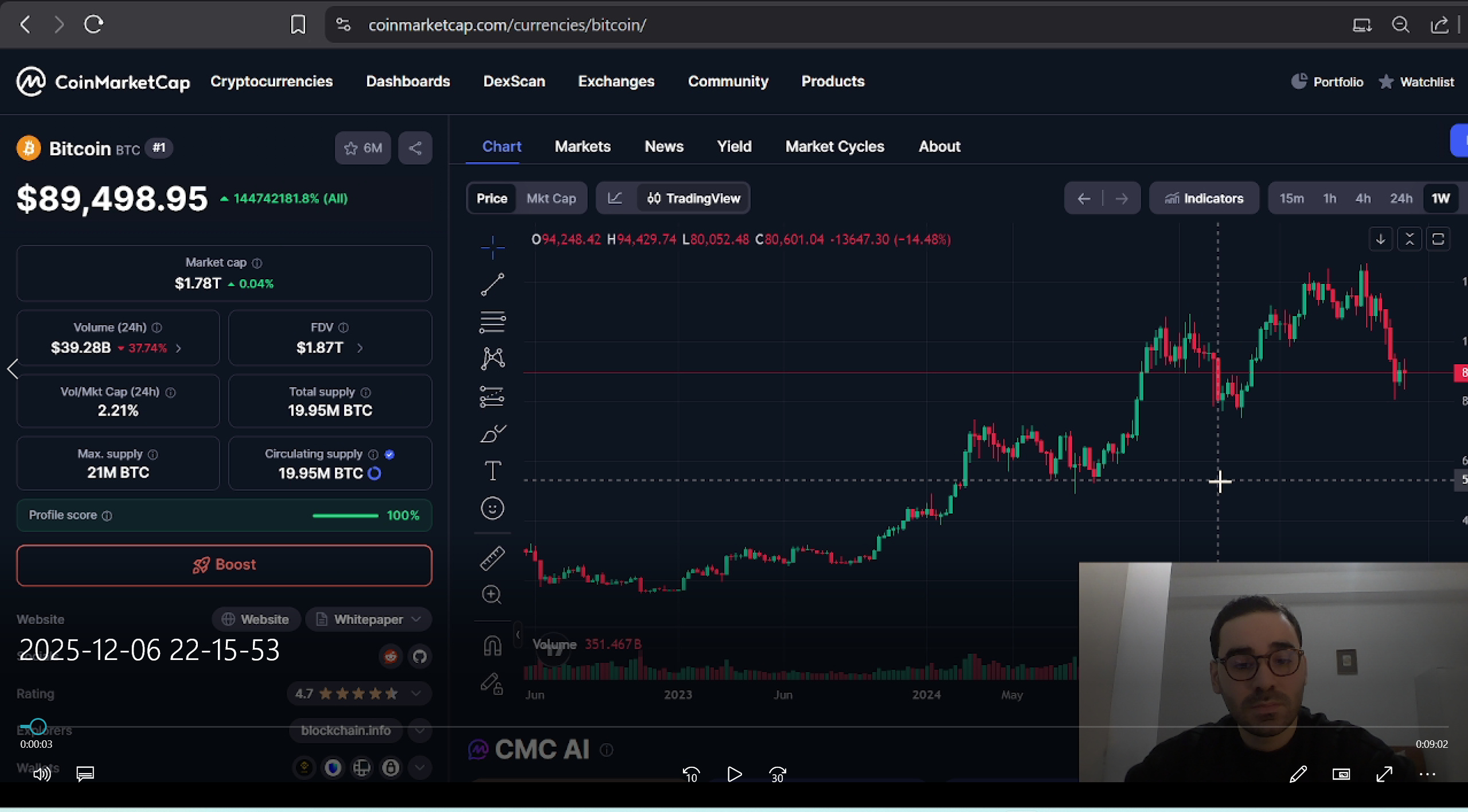This screenshot has width=1468, height=812.
Task: Open the Bitcoin Website link
Action: point(256,619)
